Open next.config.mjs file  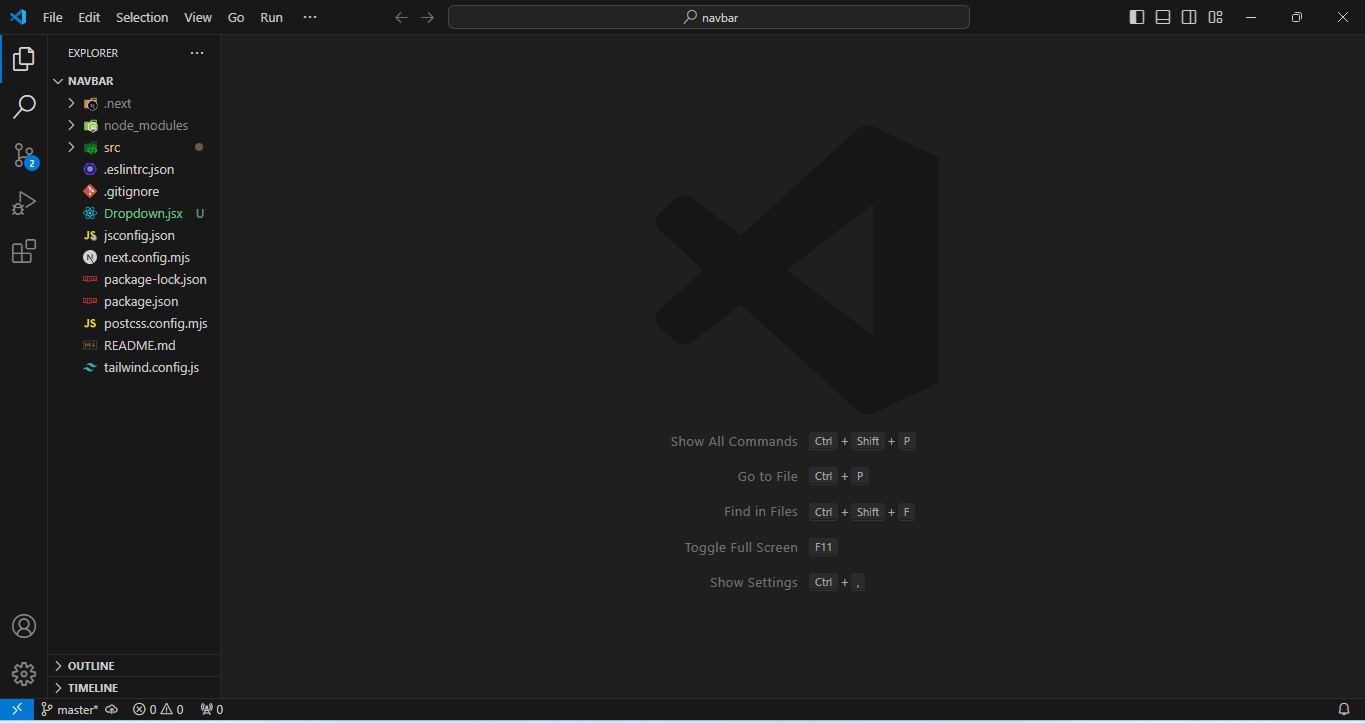click(x=134, y=257)
